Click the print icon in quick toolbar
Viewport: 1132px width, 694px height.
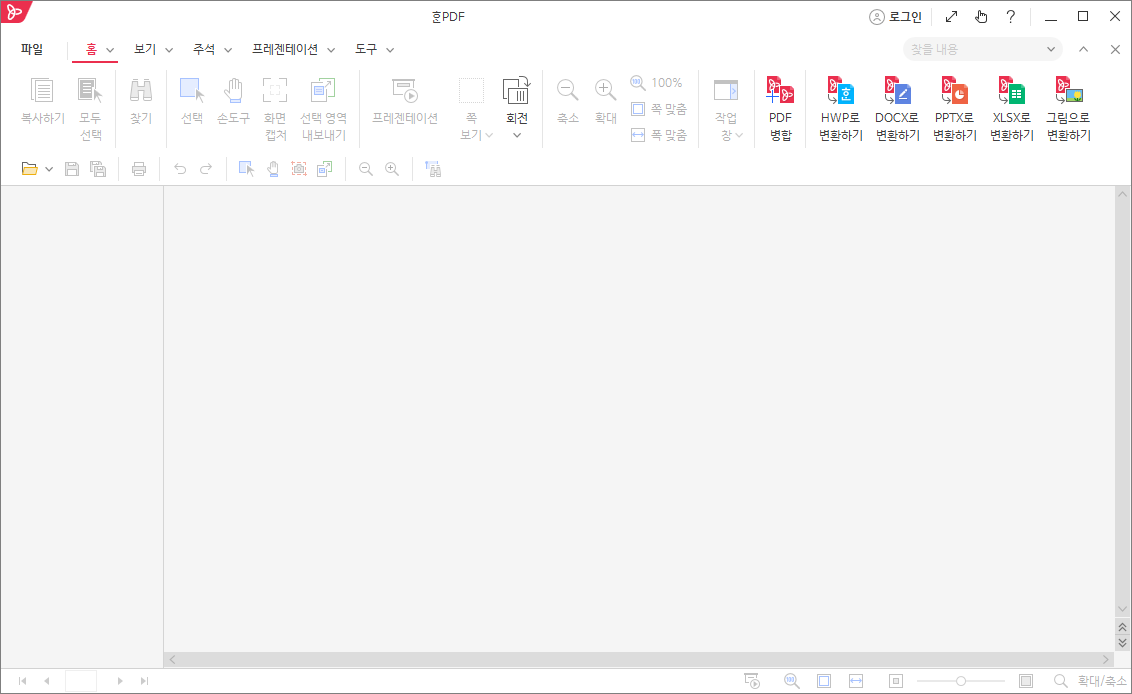pyautogui.click(x=139, y=169)
